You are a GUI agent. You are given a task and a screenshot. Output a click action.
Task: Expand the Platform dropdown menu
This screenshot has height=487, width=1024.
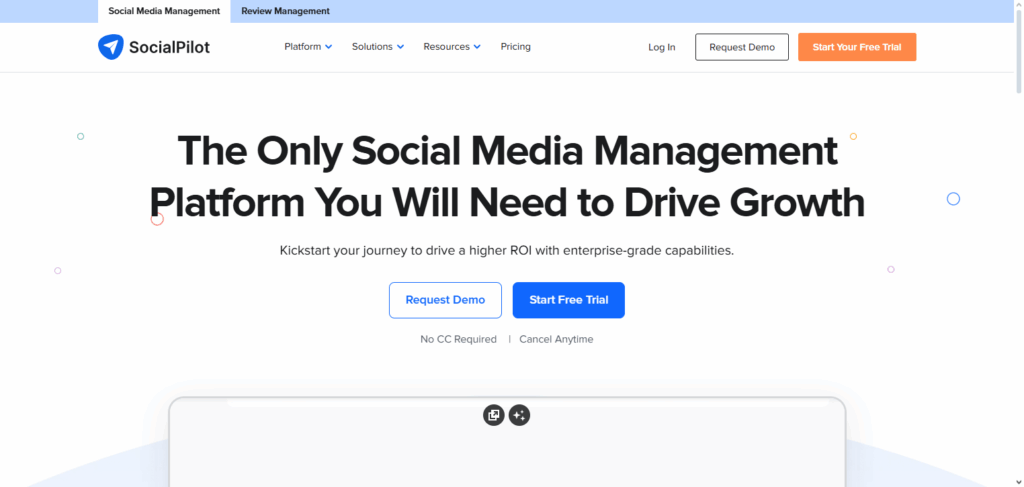pyautogui.click(x=308, y=47)
